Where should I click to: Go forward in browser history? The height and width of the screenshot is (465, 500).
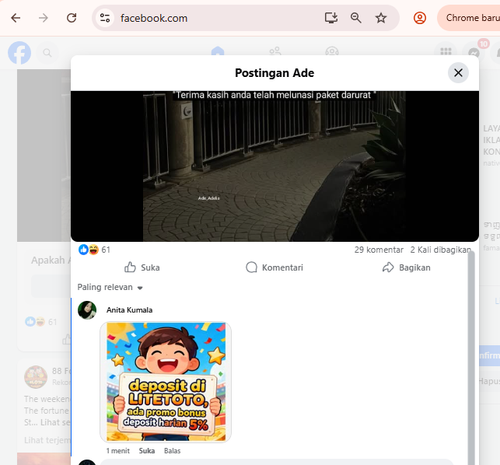[43, 18]
